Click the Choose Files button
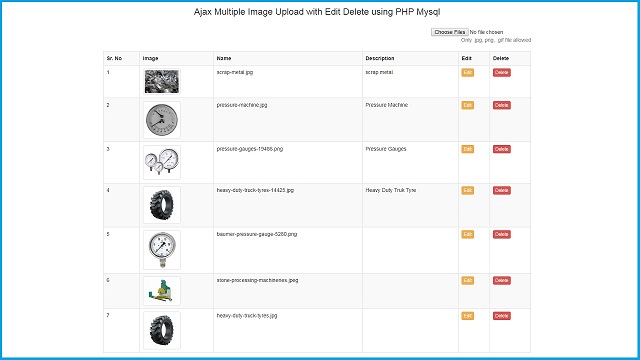640x360 pixels. [x=449, y=32]
